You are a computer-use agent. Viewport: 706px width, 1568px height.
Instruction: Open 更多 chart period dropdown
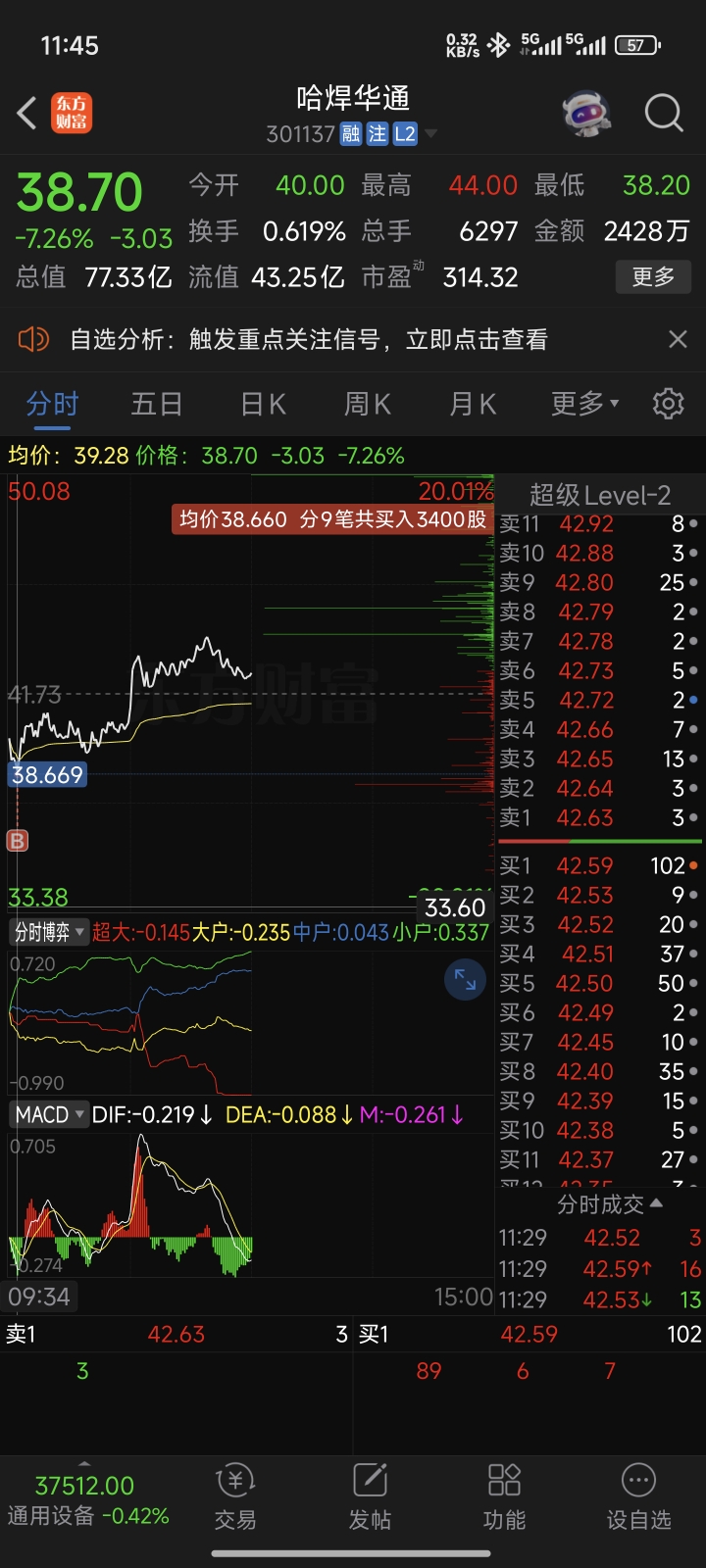584,404
